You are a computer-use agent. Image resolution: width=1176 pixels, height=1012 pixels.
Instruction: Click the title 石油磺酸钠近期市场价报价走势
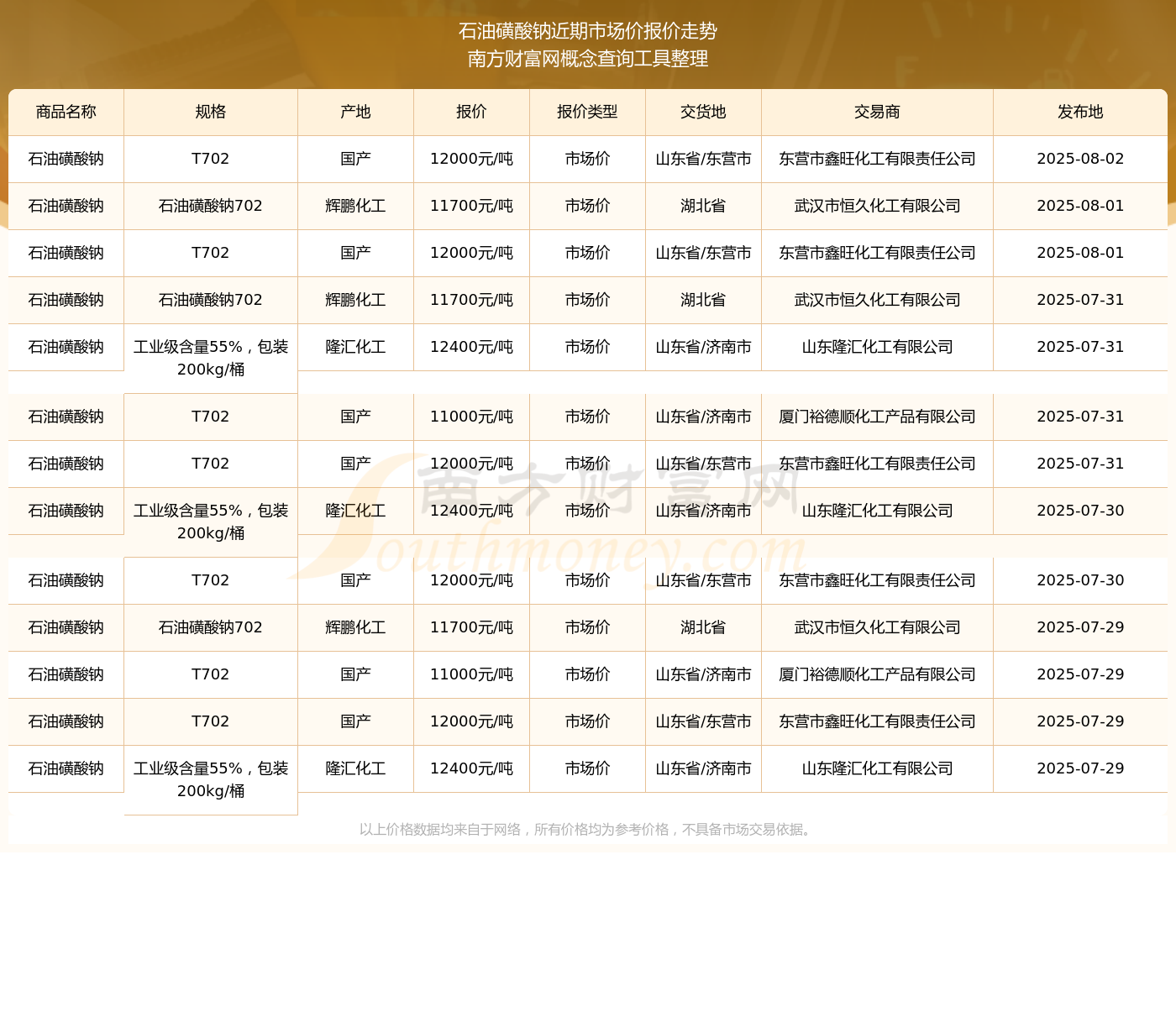(x=588, y=31)
